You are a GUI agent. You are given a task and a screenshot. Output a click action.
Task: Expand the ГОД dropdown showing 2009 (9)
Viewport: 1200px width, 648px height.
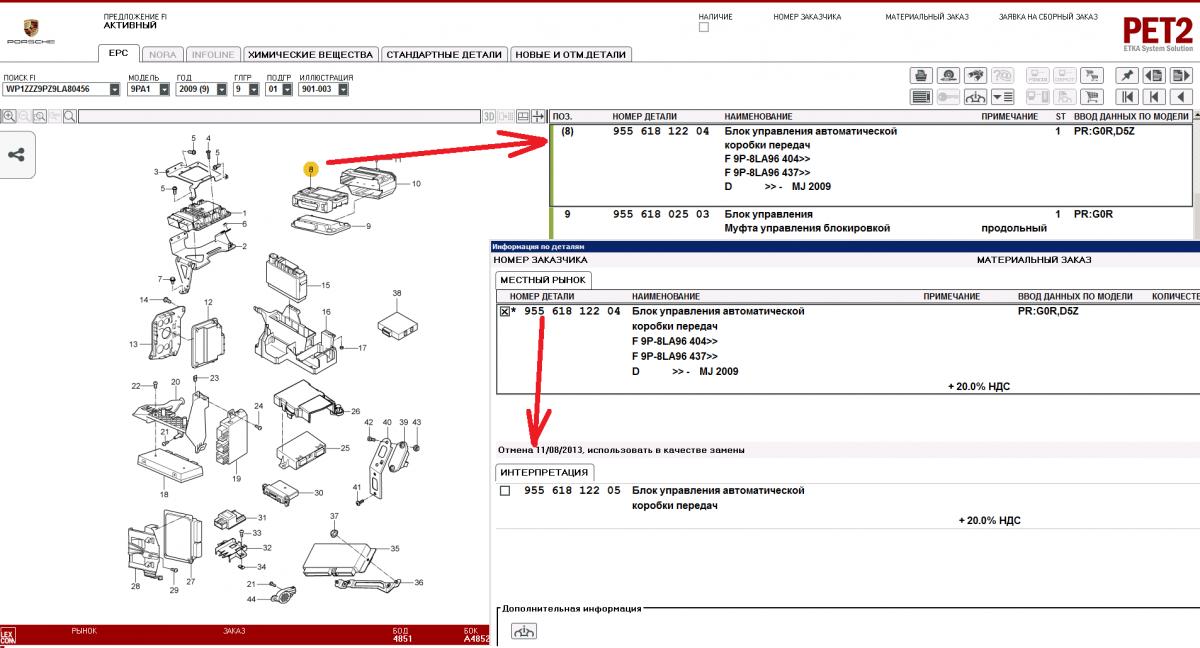pos(222,89)
